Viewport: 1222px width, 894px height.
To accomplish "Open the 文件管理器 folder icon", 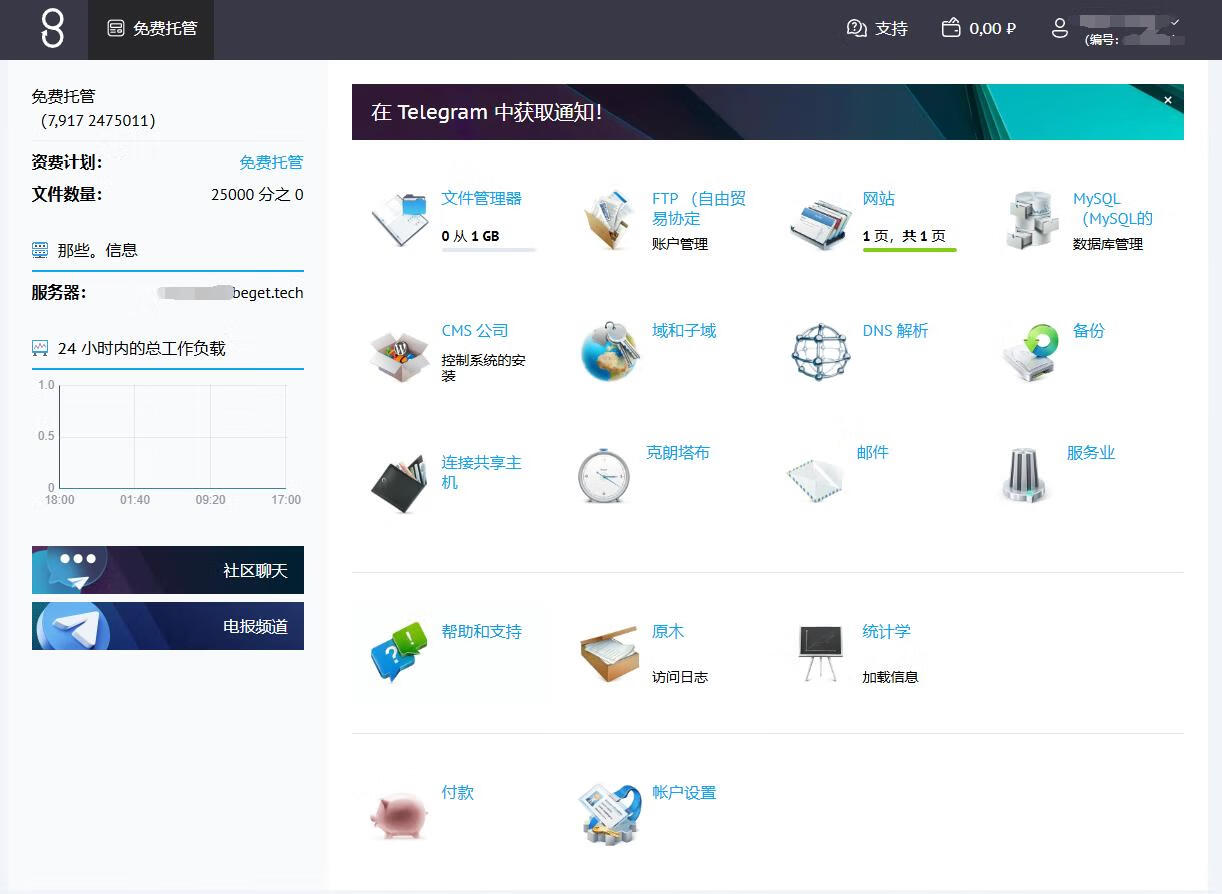I will 400,219.
